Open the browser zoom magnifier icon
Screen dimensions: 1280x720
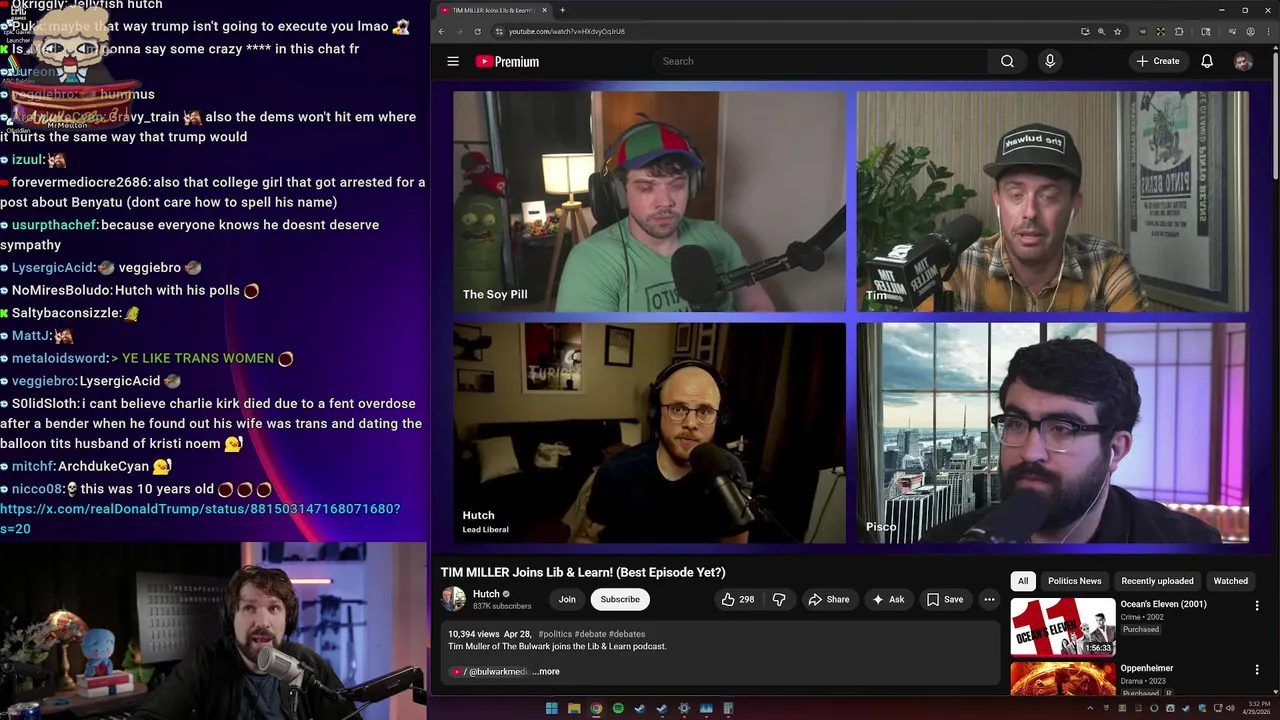1101,31
